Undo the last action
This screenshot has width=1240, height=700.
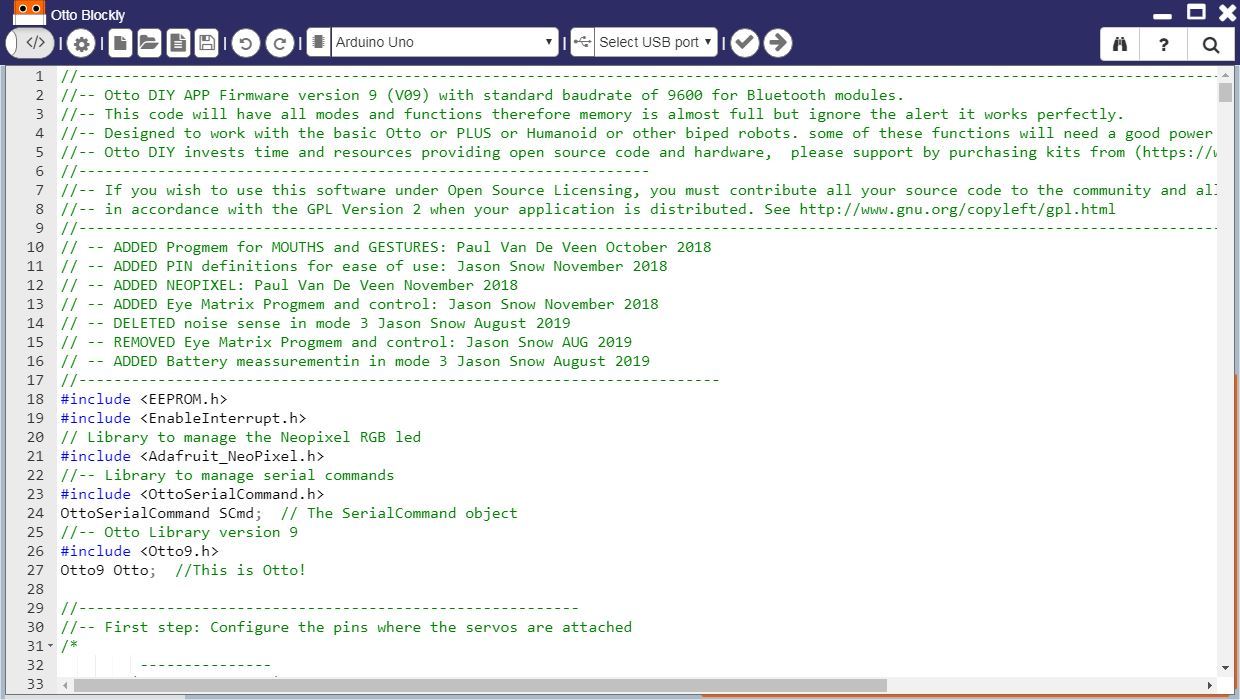coord(246,43)
